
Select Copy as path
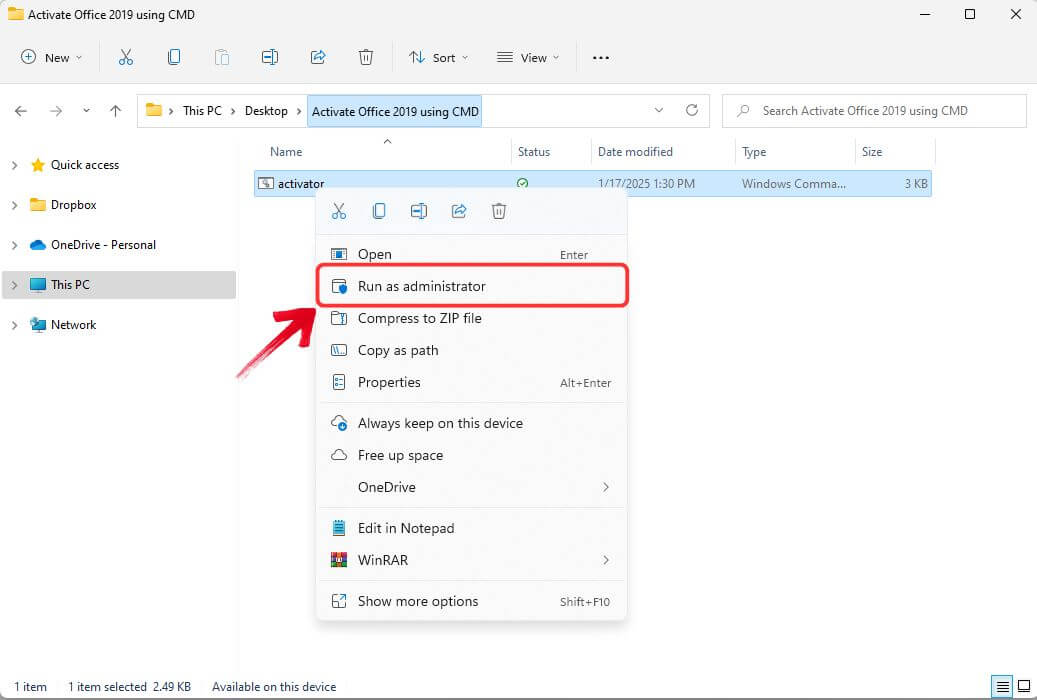(471, 350)
